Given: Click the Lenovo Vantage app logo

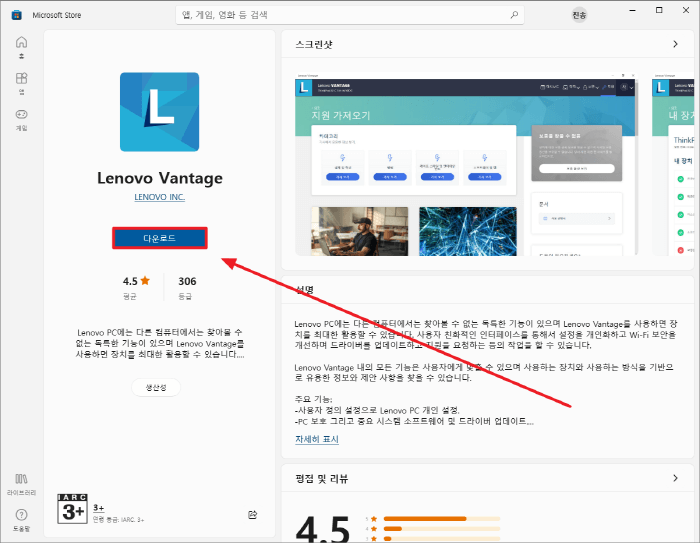Looking at the screenshot, I should [x=159, y=112].
